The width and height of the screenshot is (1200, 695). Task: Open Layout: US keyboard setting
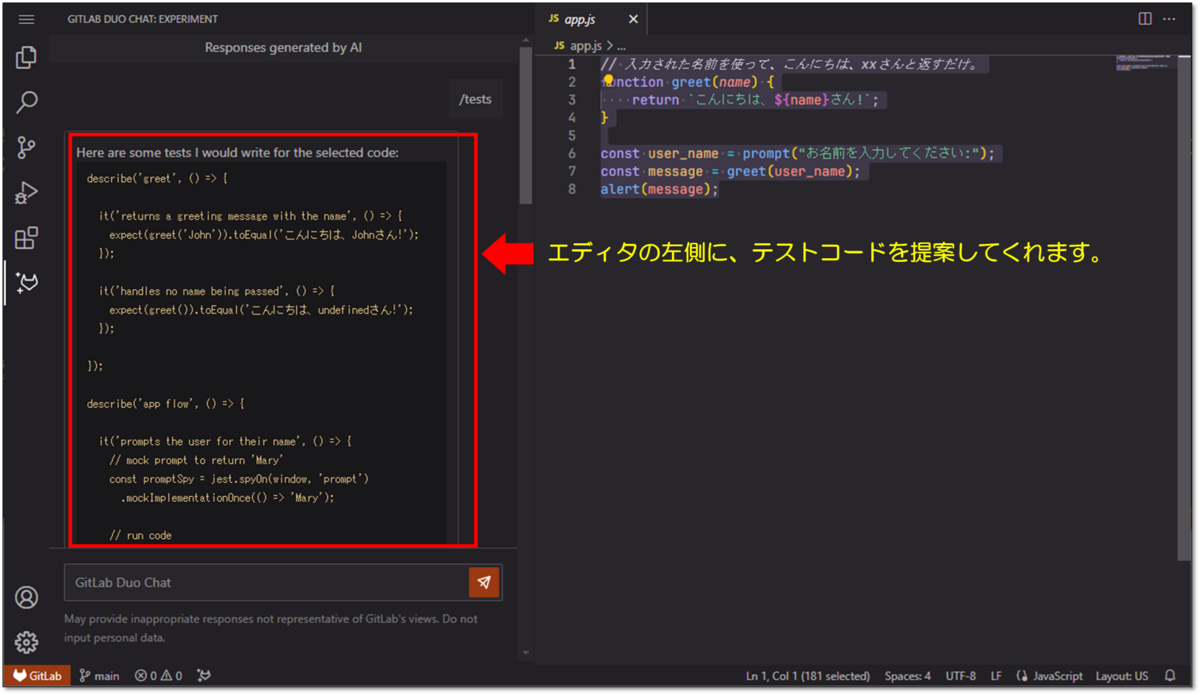tap(1122, 676)
